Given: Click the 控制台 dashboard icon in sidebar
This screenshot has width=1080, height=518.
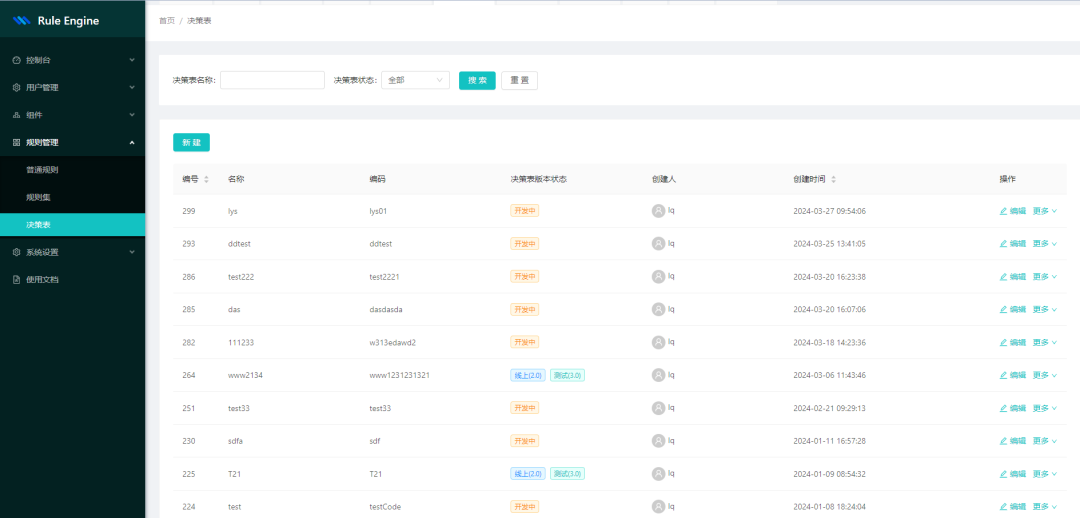Looking at the screenshot, I should [x=16, y=60].
